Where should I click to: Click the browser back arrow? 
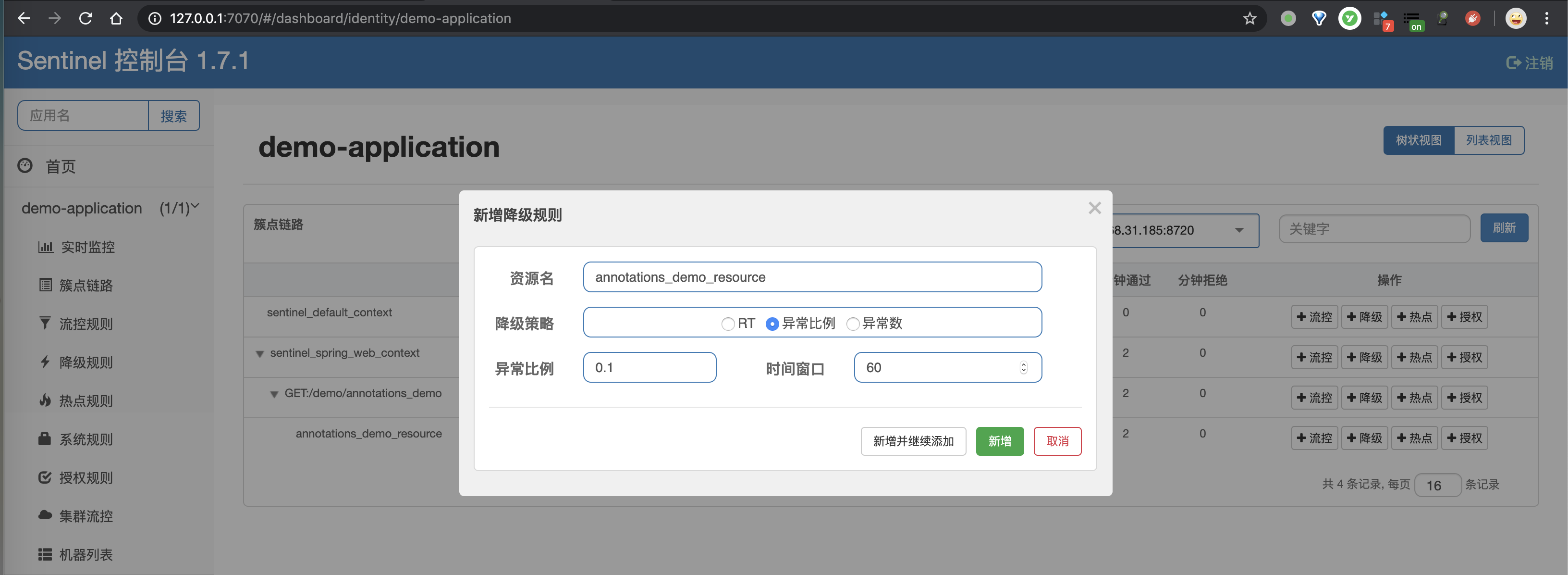point(24,18)
